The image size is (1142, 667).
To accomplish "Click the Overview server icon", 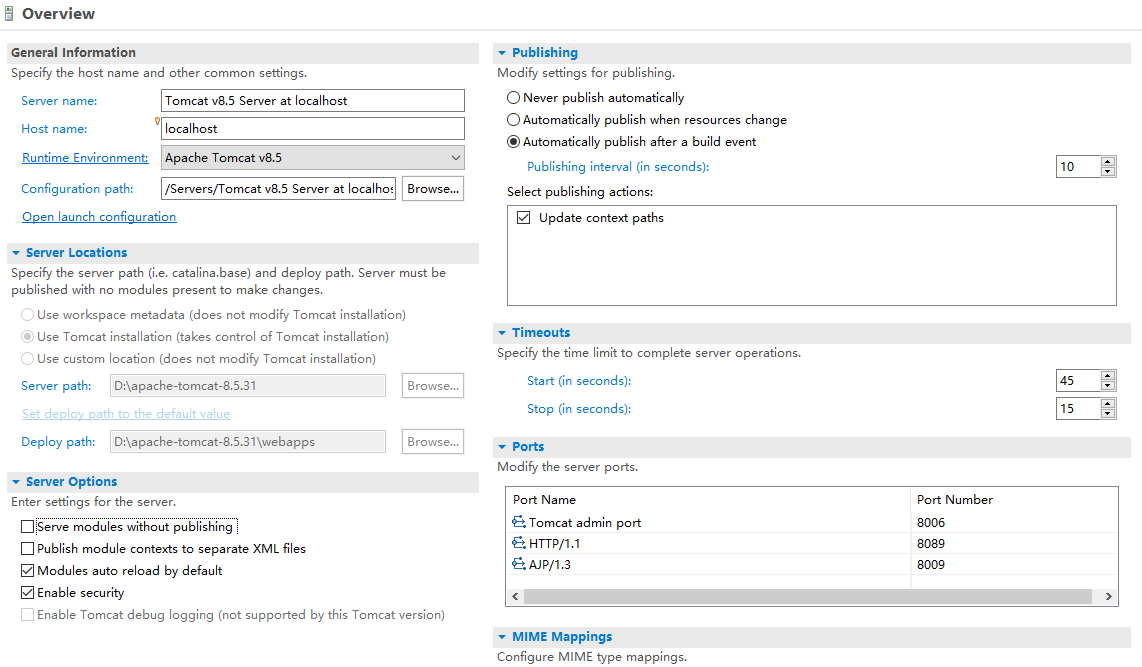I will (9, 14).
